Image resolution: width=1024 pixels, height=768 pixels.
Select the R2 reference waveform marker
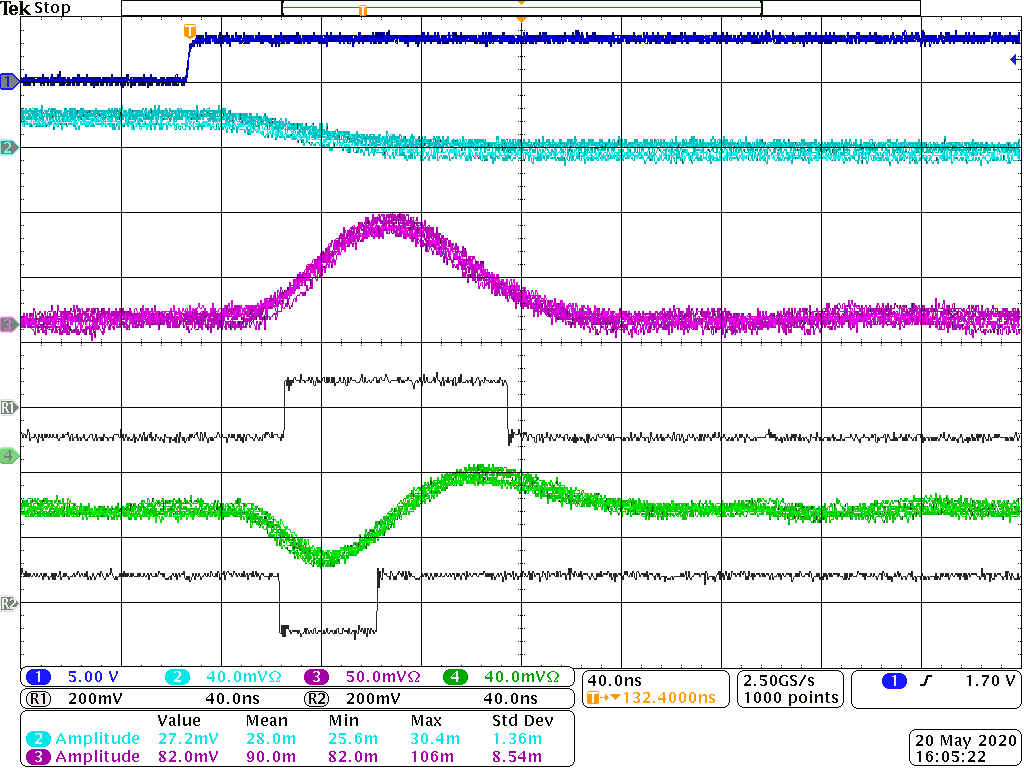click(9, 603)
